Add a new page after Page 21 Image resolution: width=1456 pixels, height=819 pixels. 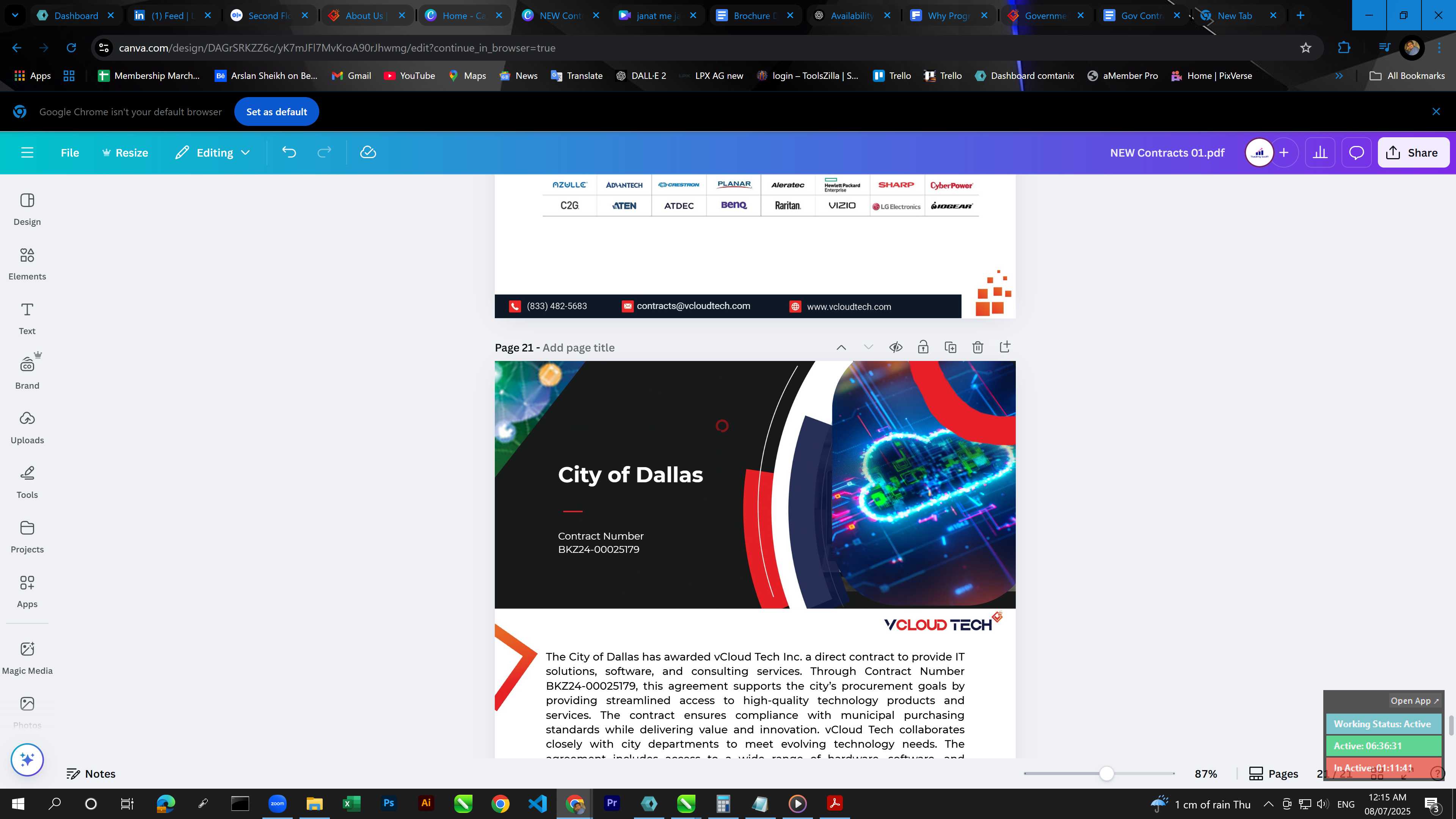[1005, 347]
